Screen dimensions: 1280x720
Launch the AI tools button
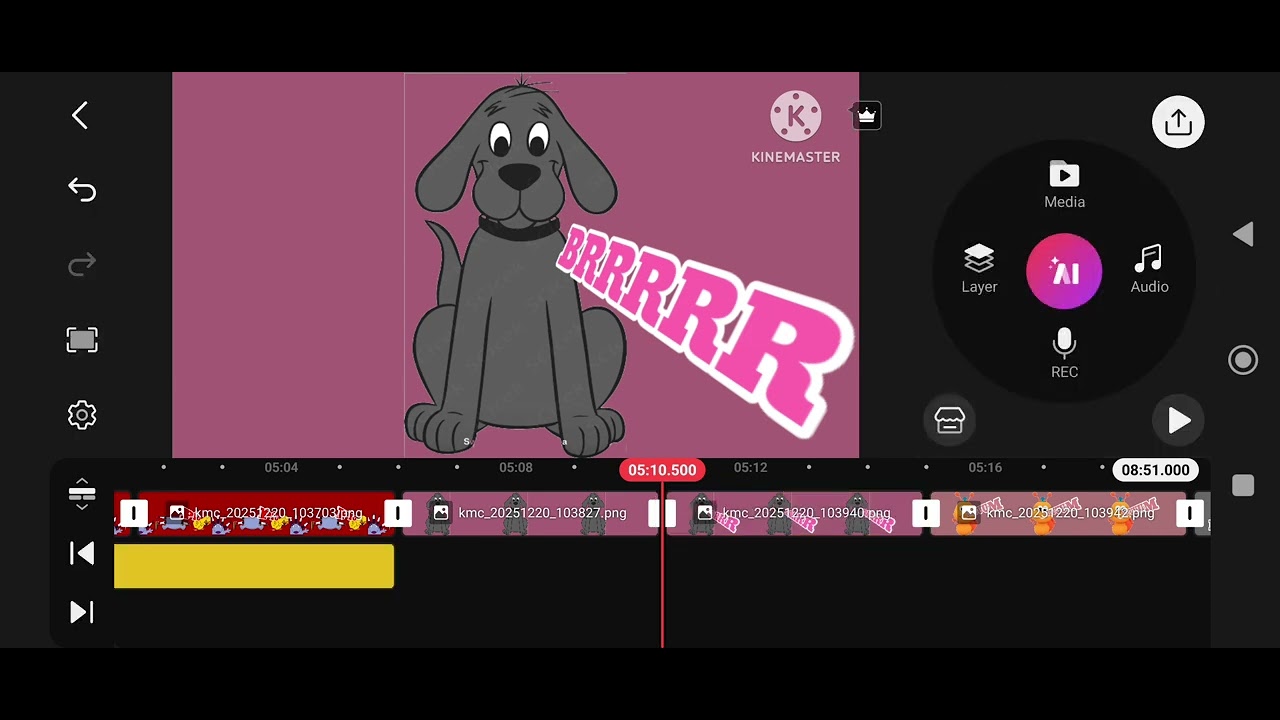[1064, 271]
